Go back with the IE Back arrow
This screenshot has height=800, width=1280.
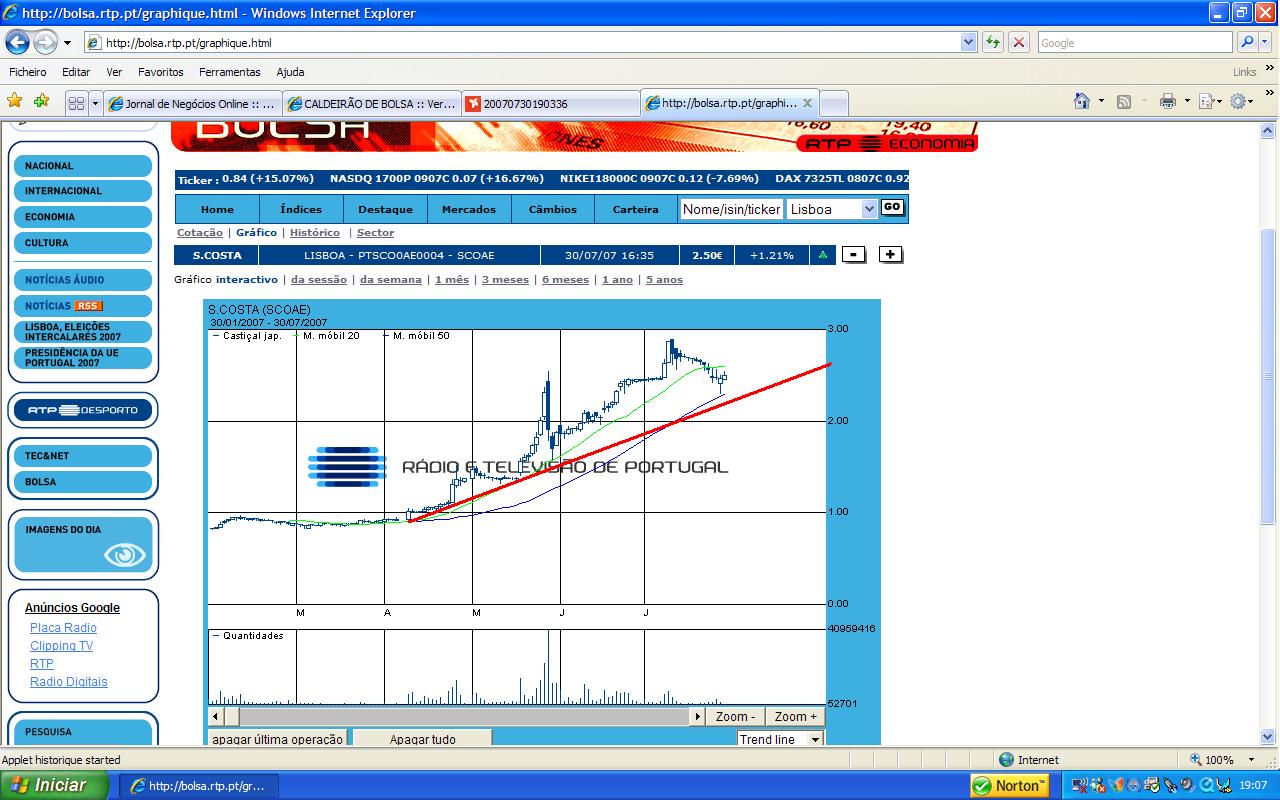[18, 42]
